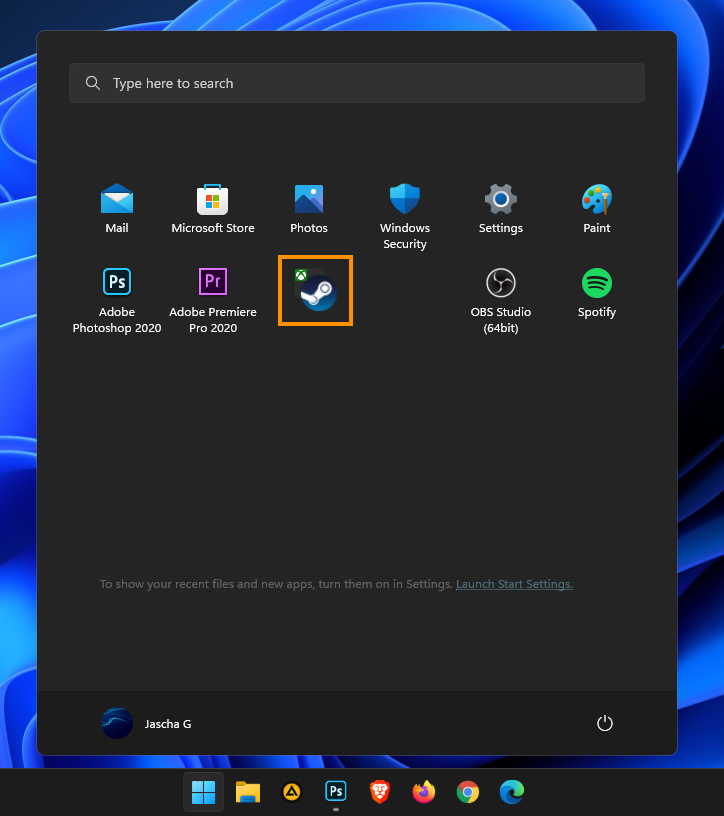Open Launch Start Settings link

(514, 584)
